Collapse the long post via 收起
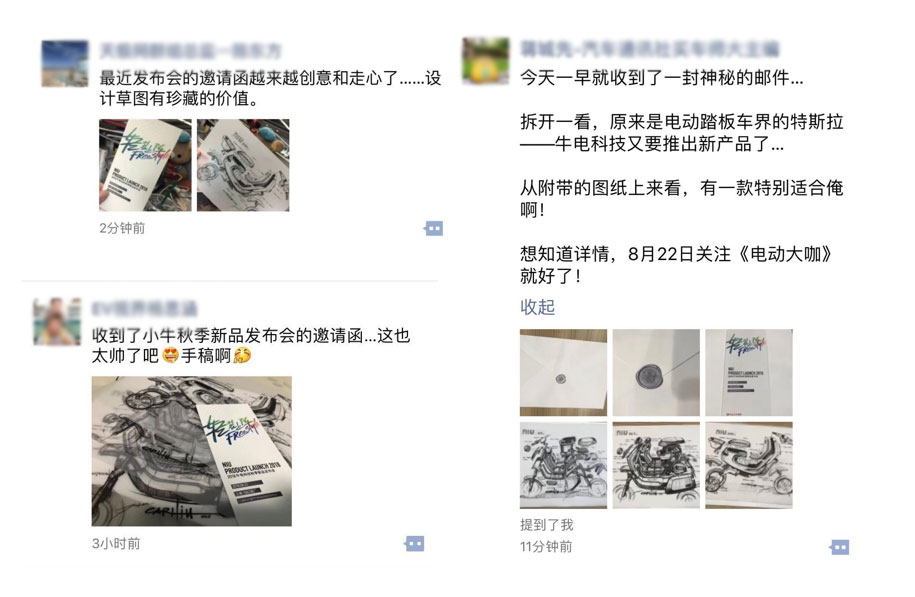 (537, 306)
